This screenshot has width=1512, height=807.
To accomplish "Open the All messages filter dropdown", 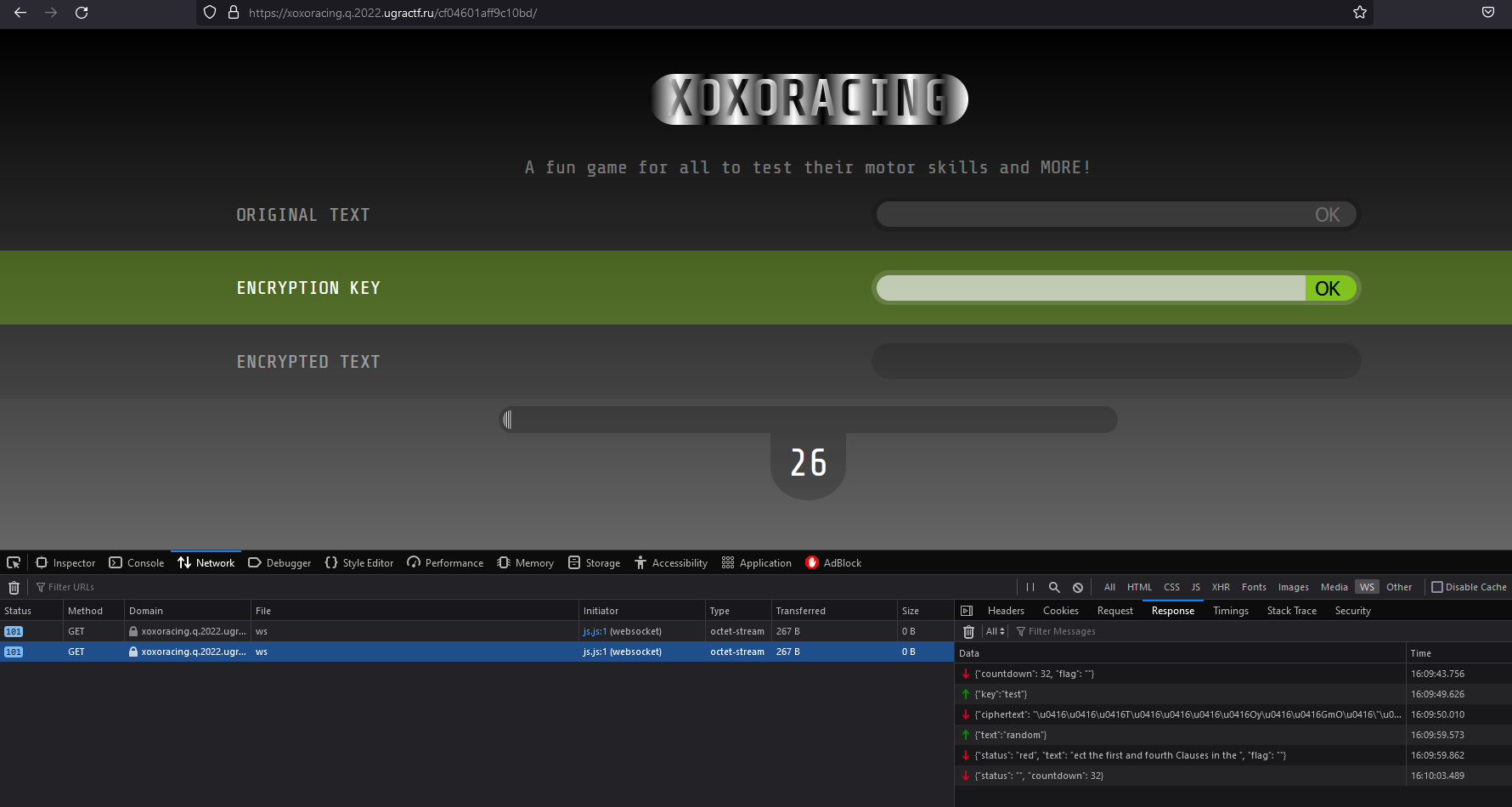I will [996, 631].
